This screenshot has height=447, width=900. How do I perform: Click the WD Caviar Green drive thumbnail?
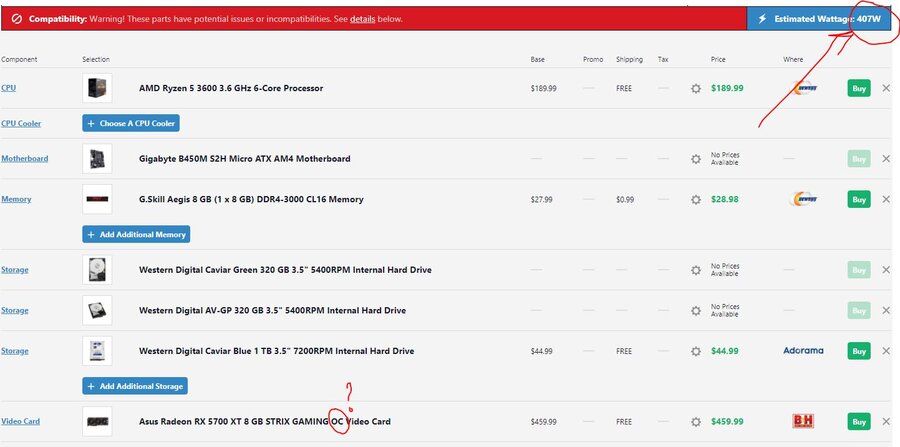click(97, 270)
